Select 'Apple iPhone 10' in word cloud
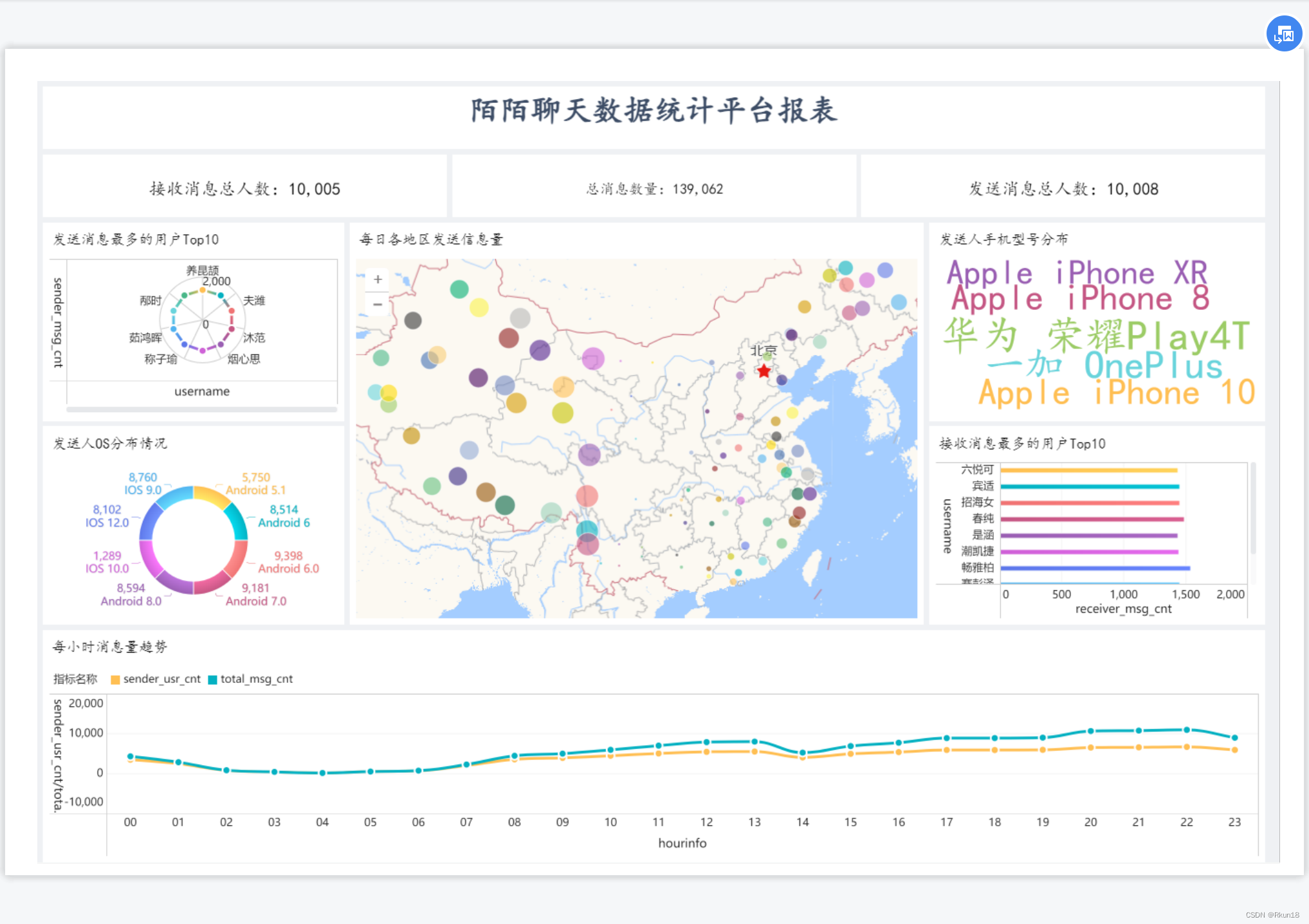 pos(1117,393)
